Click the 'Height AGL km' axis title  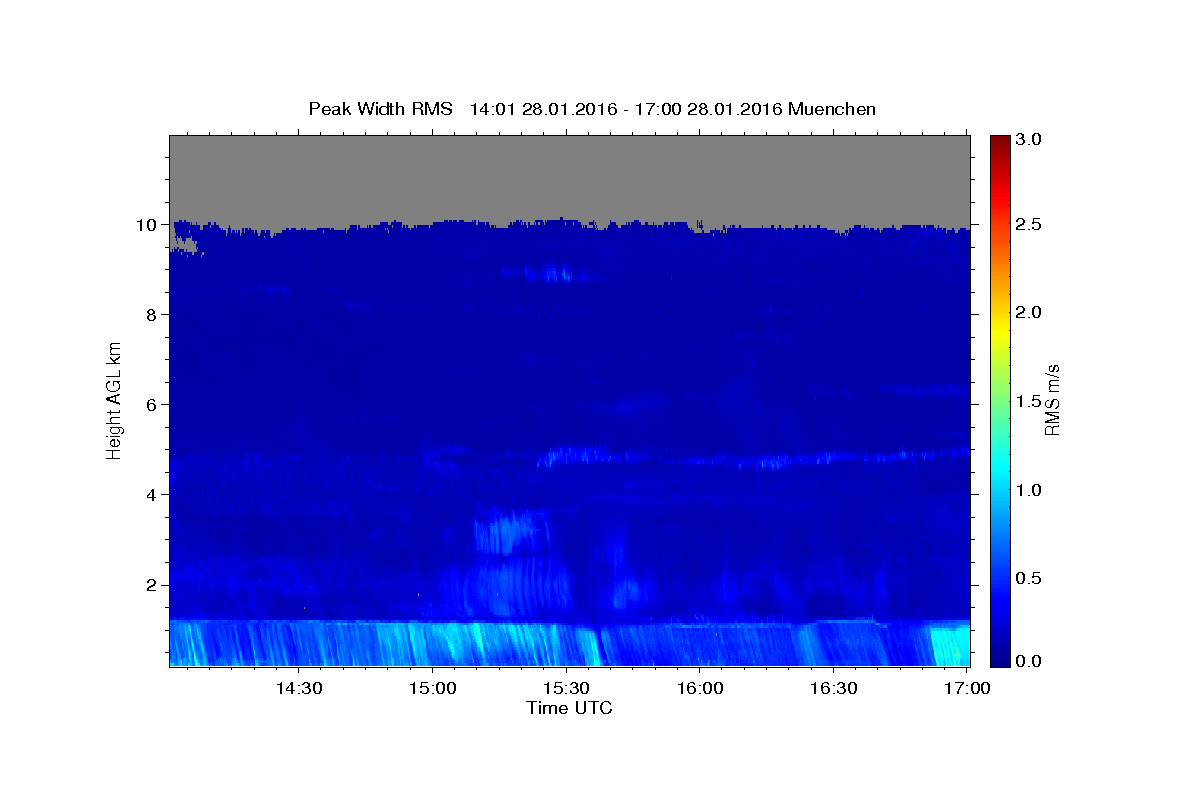[x=115, y=401]
